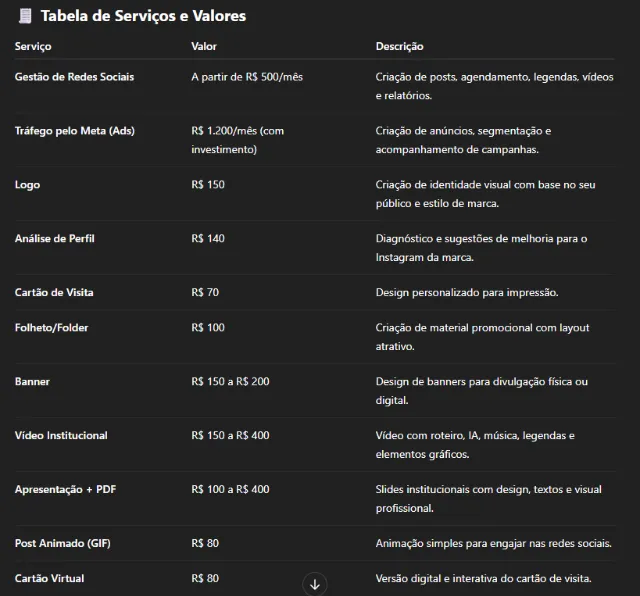
Task: Select the 'Tráfego pelo Meta (Ads)' cell
Action: point(75,131)
